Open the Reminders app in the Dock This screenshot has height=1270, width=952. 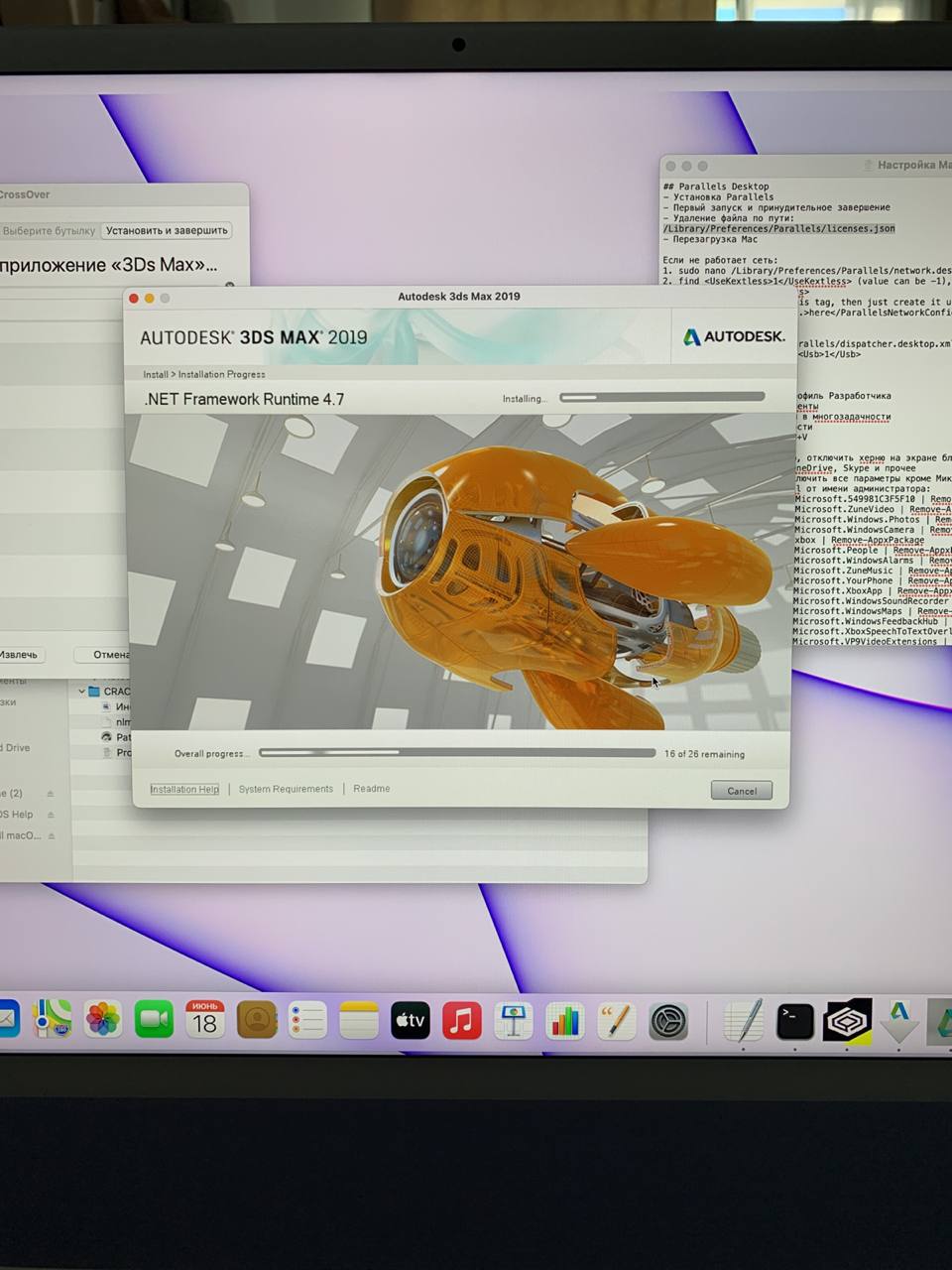coord(307,1020)
